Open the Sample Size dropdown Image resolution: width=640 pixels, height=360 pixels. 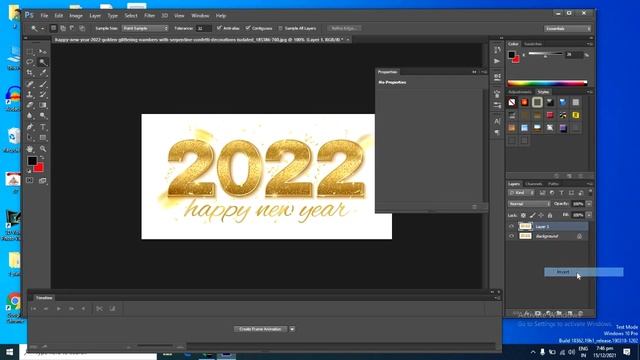(145, 28)
